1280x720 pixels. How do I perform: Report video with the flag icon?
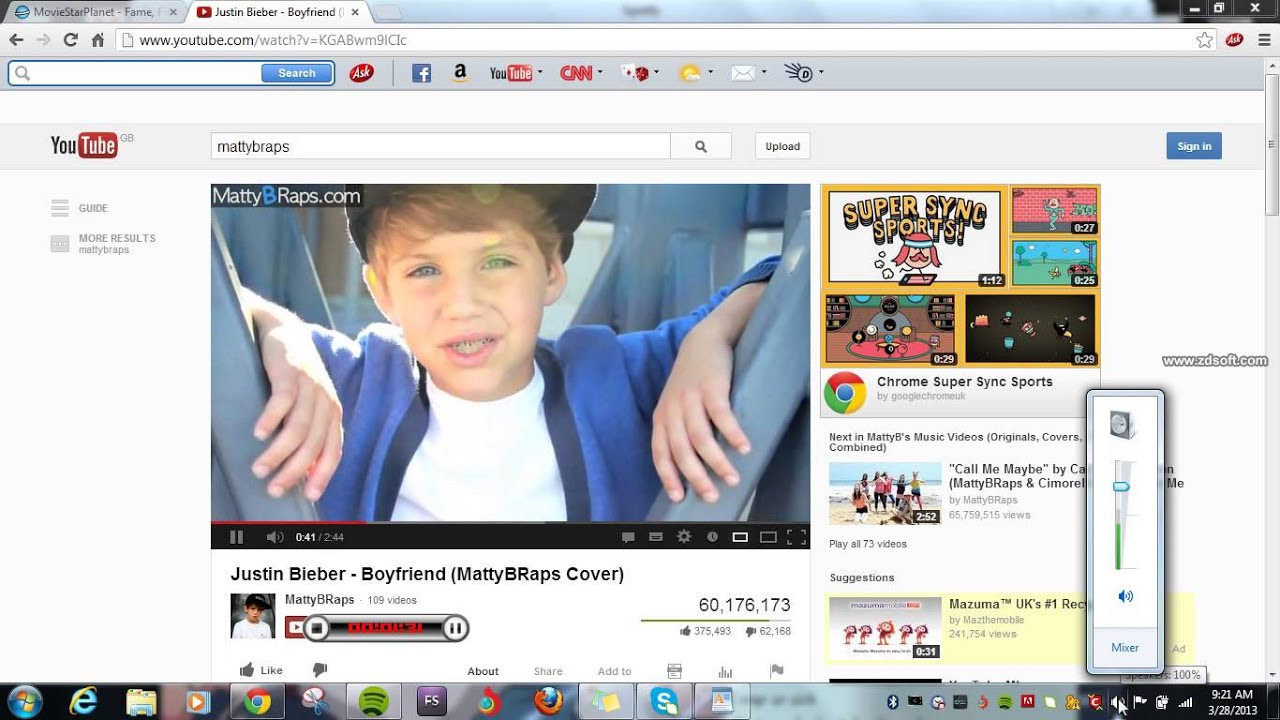(x=777, y=671)
